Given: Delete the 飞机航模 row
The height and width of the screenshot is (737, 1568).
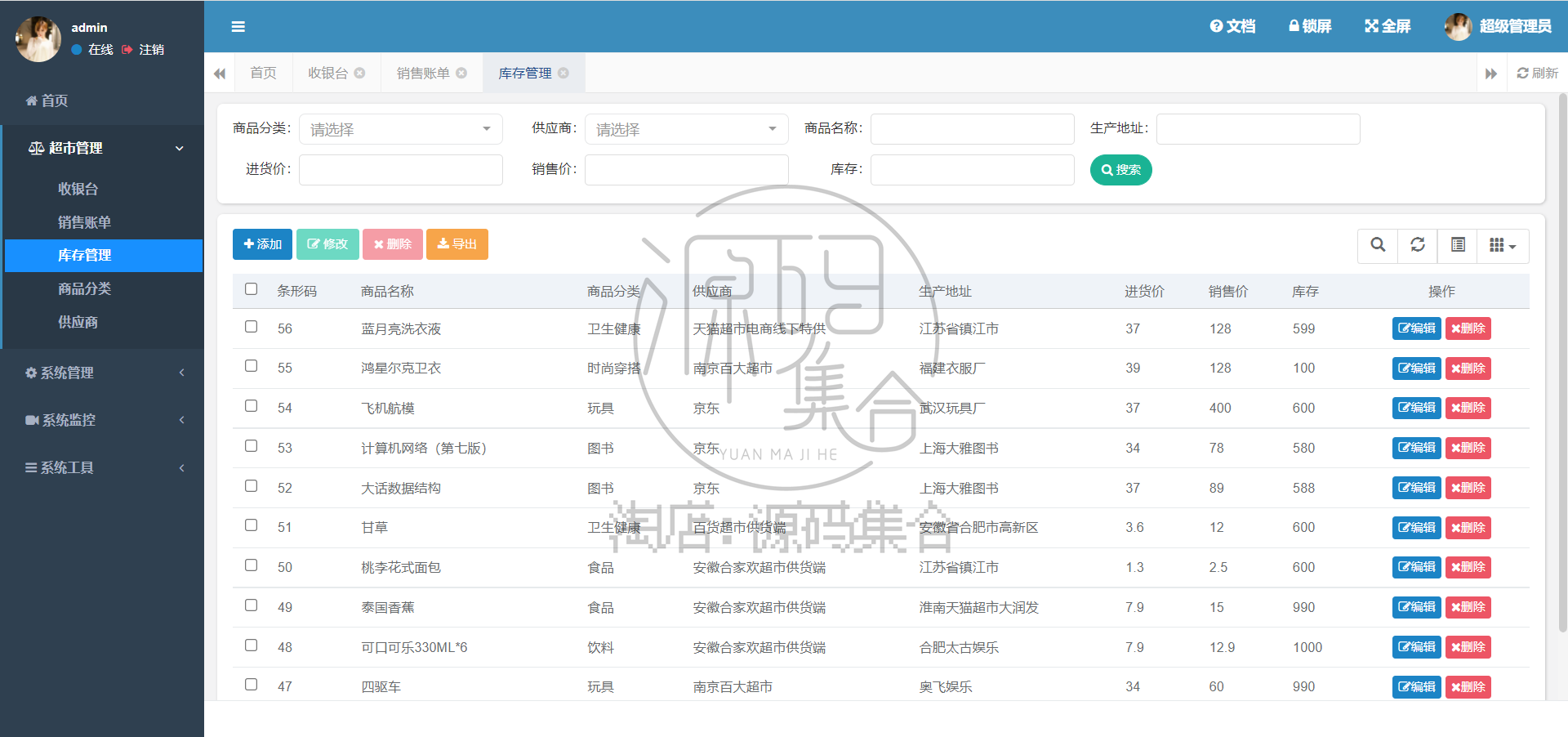Looking at the screenshot, I should [x=1468, y=408].
